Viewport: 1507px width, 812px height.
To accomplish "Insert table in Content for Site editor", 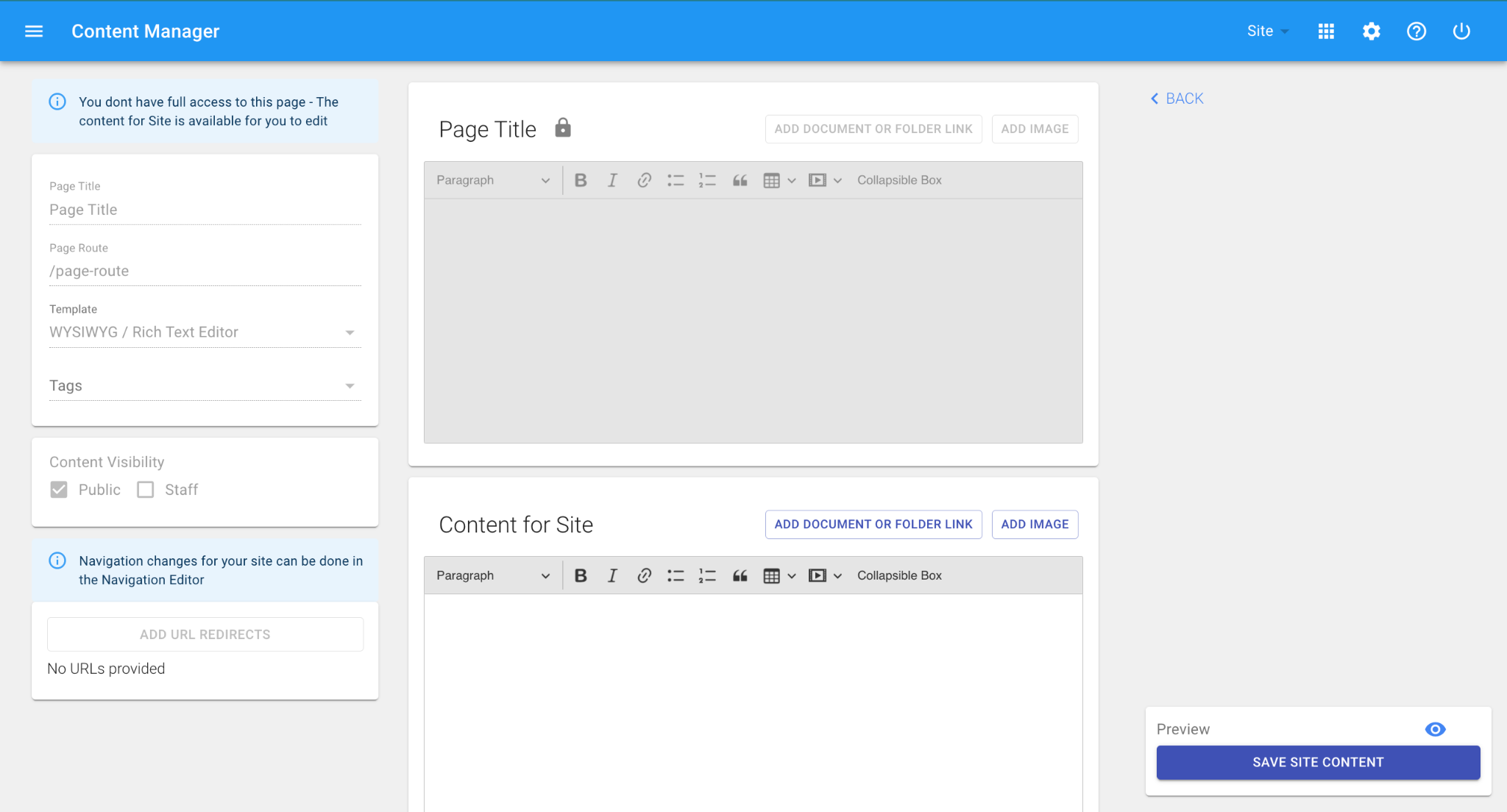I will 771,576.
